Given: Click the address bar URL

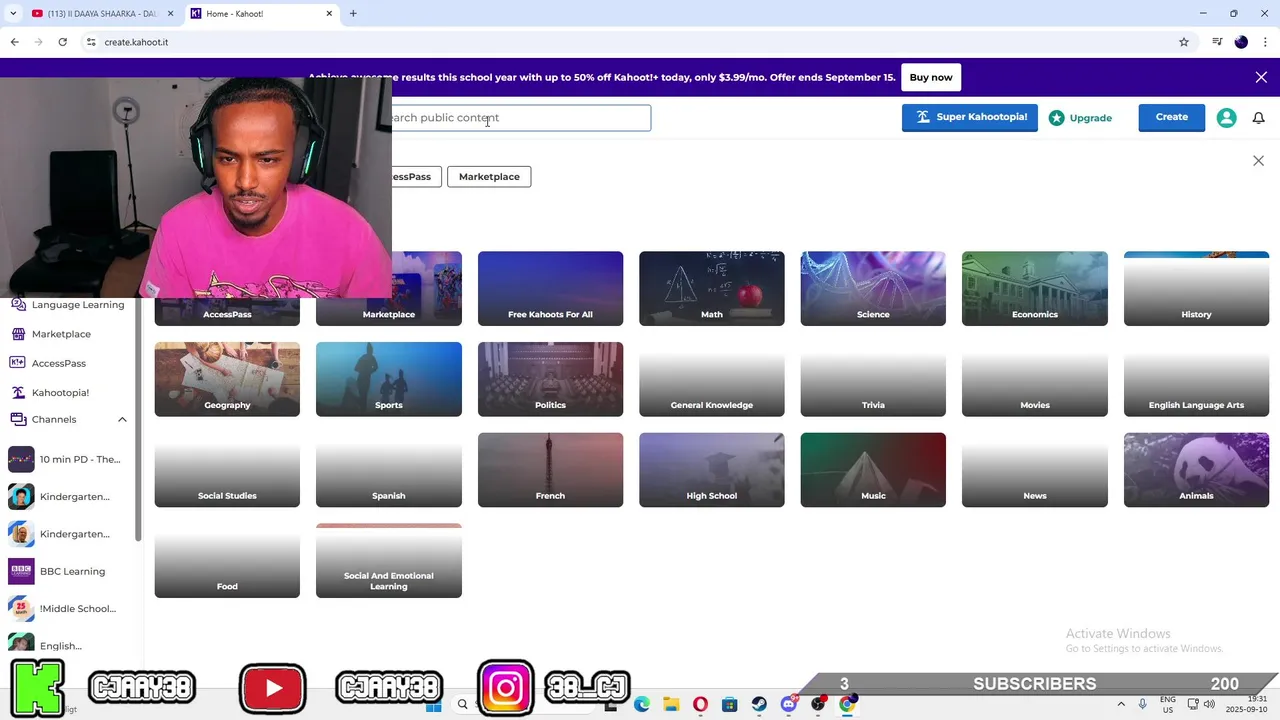Looking at the screenshot, I should pyautogui.click(x=136, y=42).
